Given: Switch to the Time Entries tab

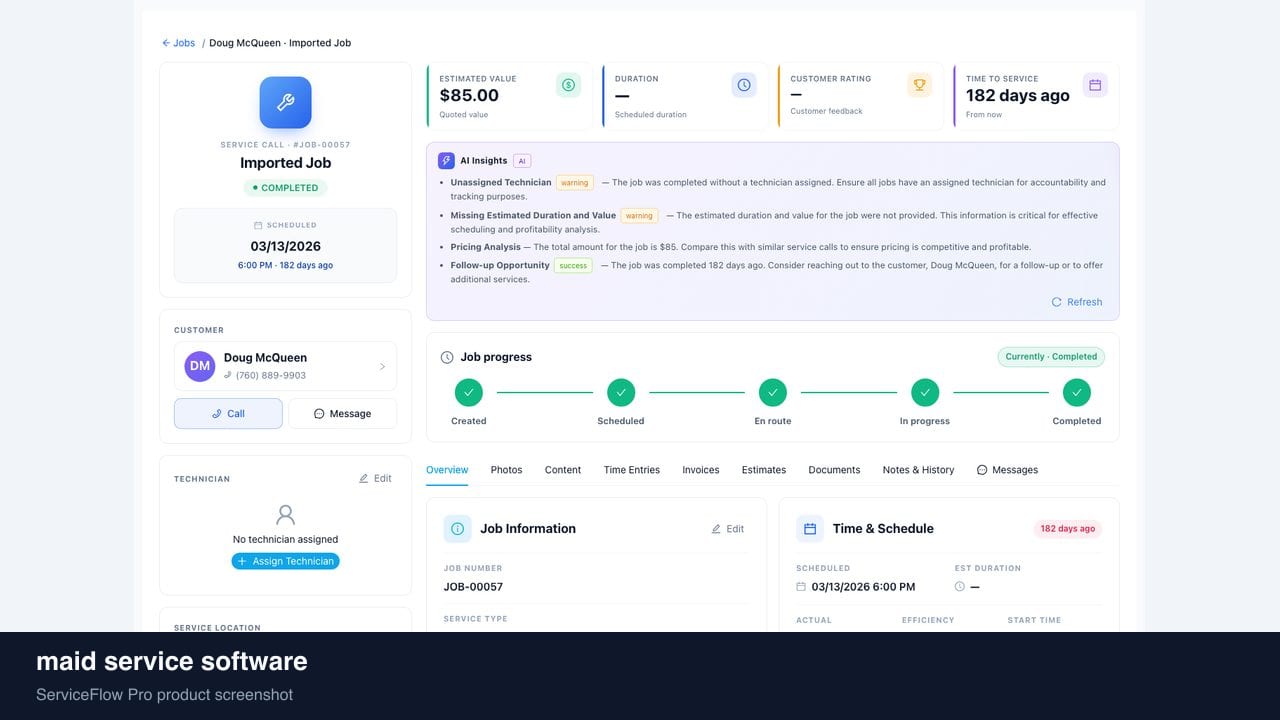Looking at the screenshot, I should tap(632, 470).
